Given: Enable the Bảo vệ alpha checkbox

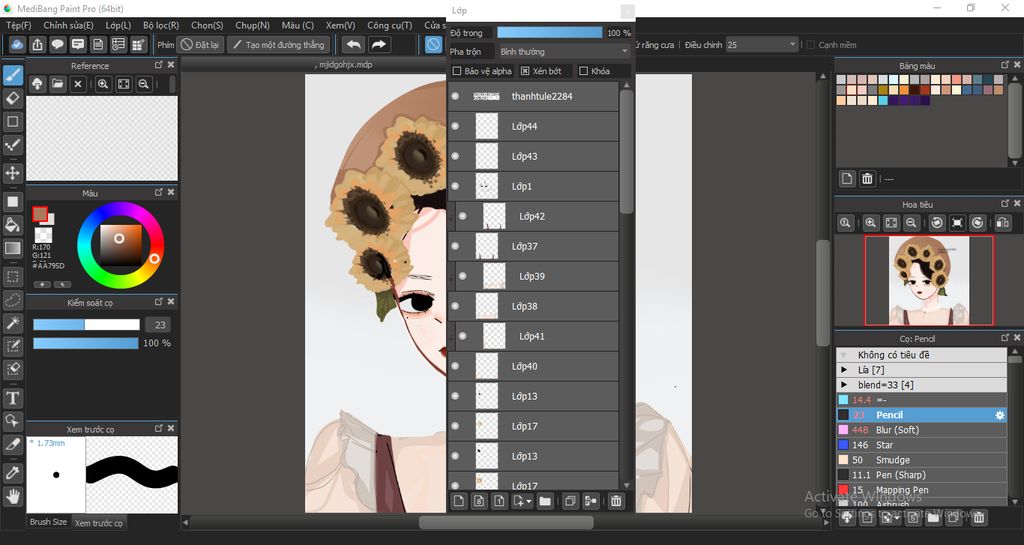Looking at the screenshot, I should [x=457, y=71].
